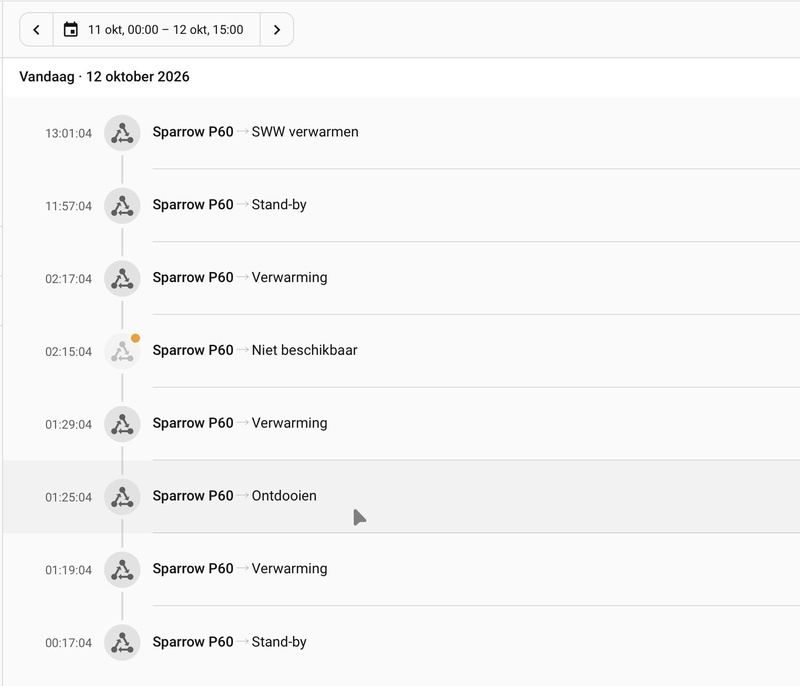Click device icon for 01:29:04 entry
The height and width of the screenshot is (686, 800).
click(122, 424)
